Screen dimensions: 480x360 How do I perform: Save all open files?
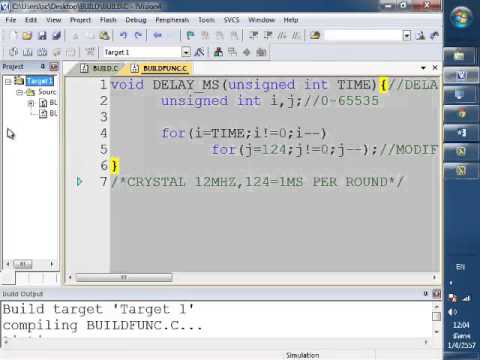(56, 35)
